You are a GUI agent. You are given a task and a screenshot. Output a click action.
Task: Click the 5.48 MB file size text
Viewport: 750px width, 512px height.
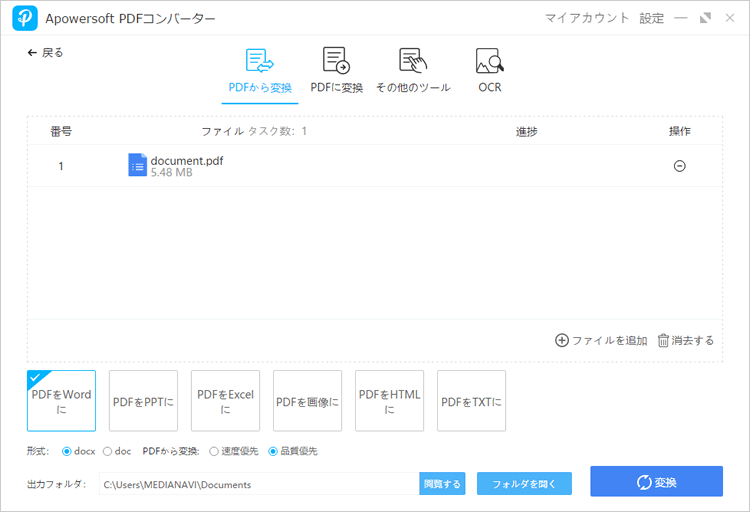click(x=172, y=172)
